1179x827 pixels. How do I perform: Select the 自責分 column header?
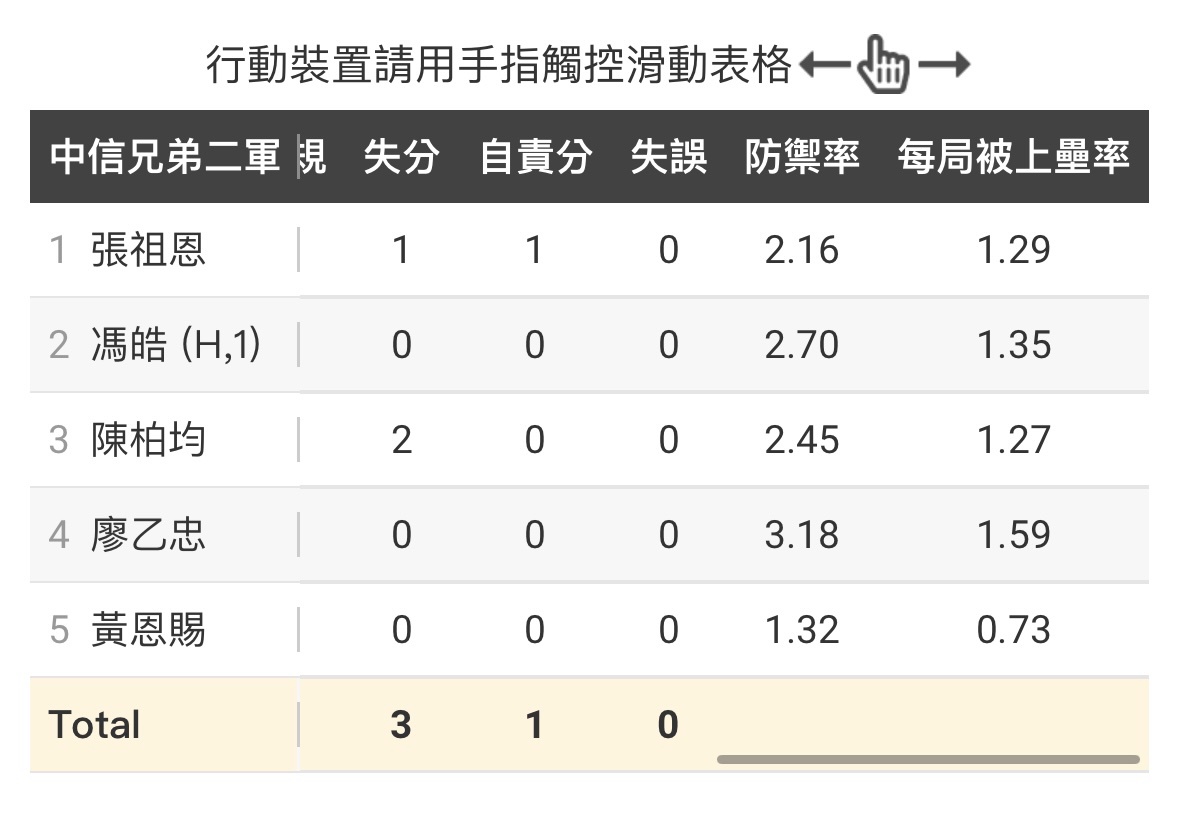[x=535, y=157]
